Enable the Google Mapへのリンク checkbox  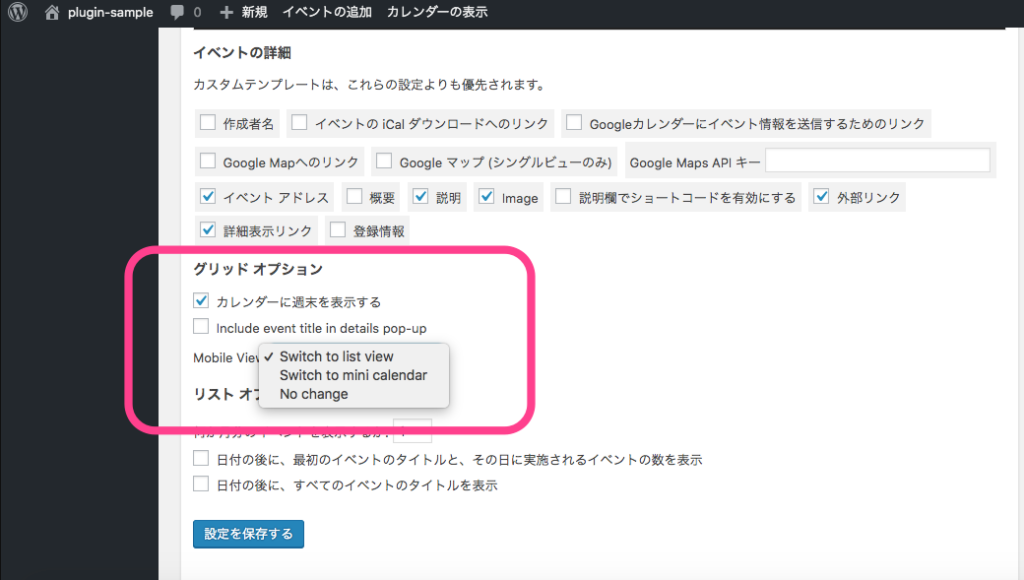coord(208,161)
